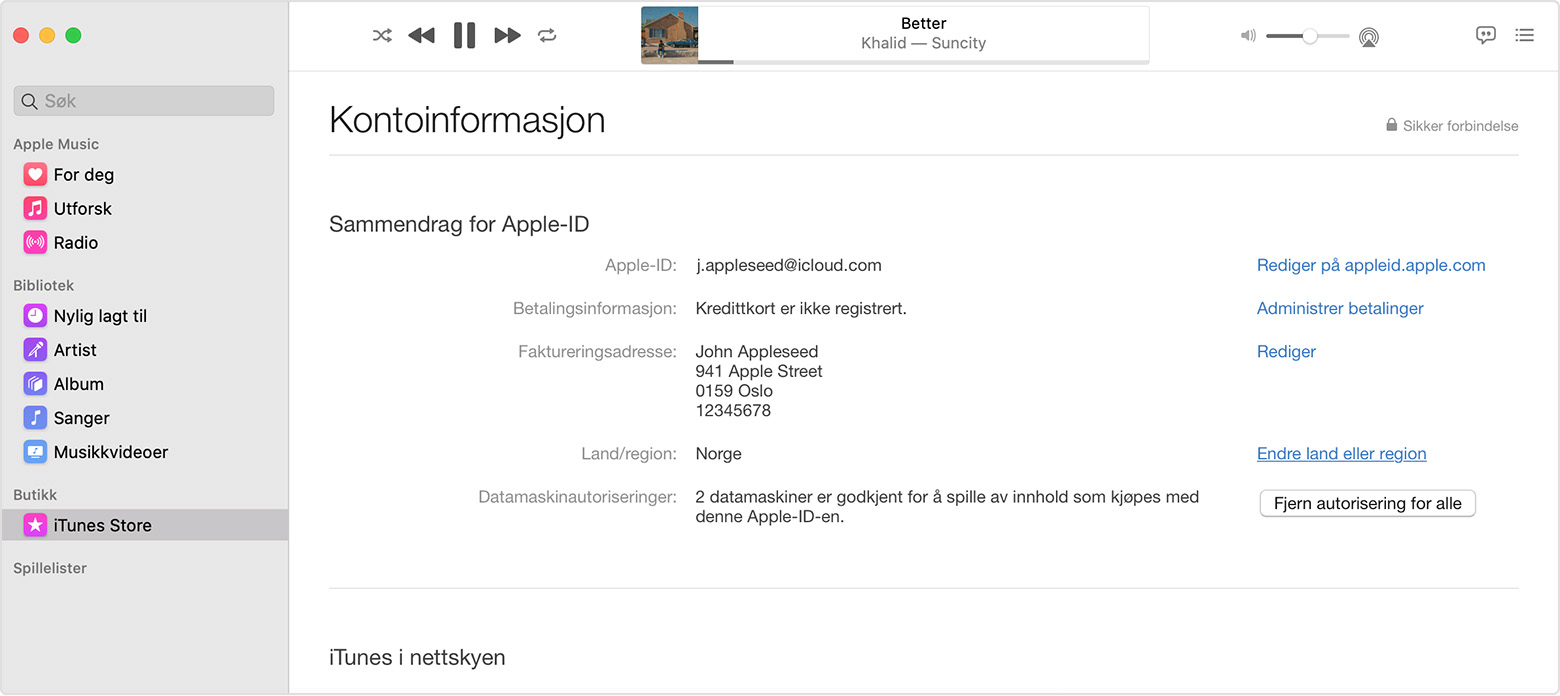
Task: Select the Sanger library section
Action: point(82,417)
